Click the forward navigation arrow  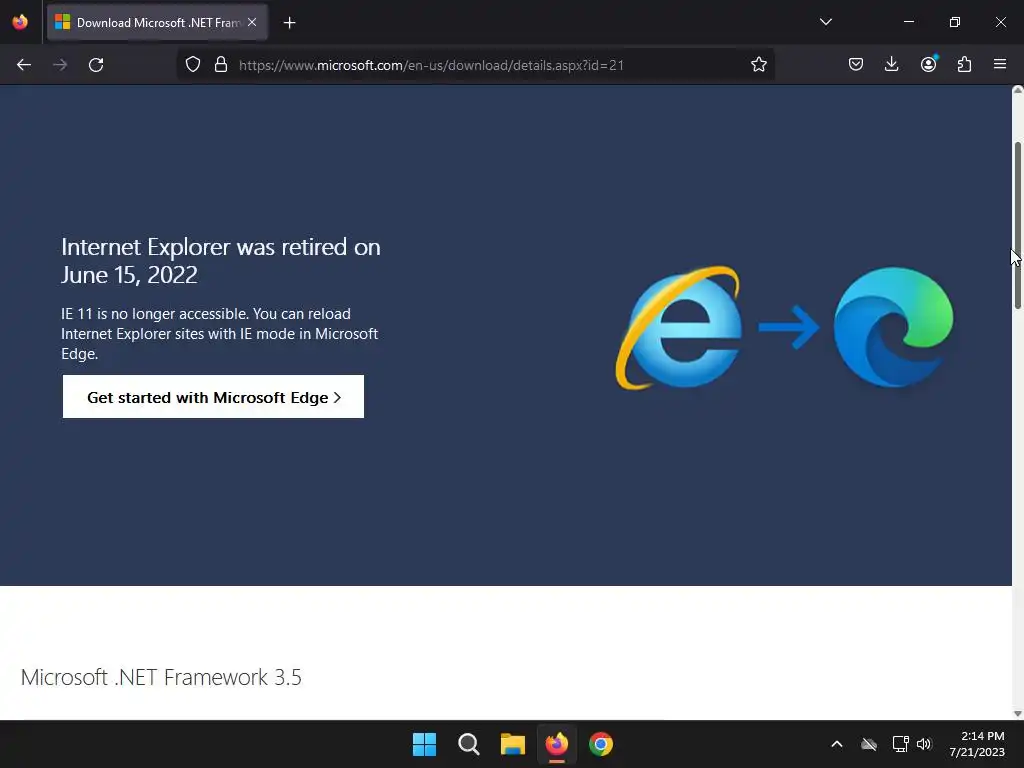coord(60,65)
